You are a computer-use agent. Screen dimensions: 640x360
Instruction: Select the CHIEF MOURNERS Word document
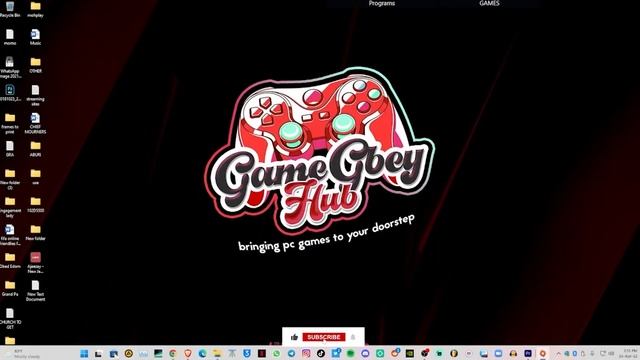(x=36, y=123)
